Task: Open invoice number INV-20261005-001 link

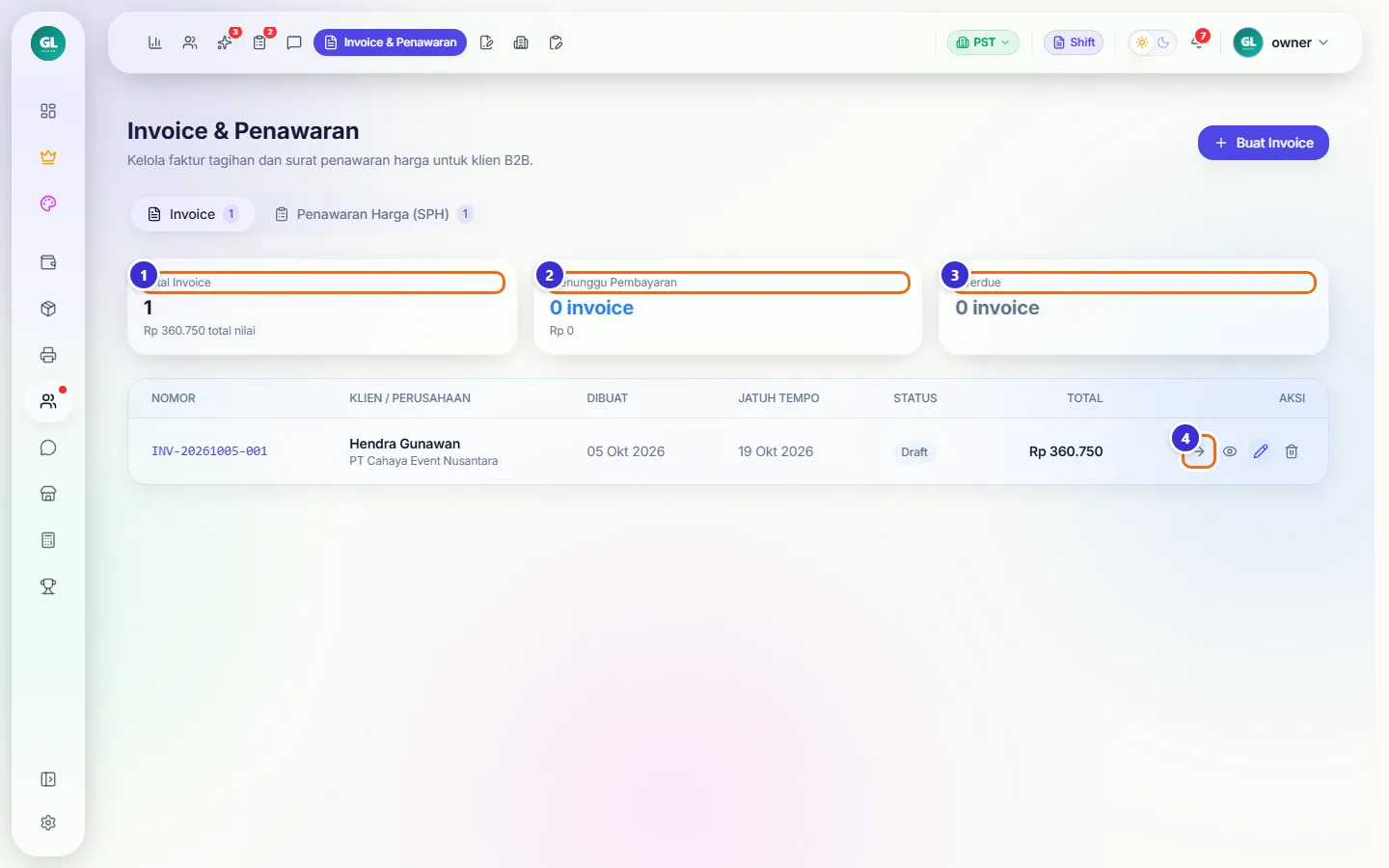Action: (209, 451)
